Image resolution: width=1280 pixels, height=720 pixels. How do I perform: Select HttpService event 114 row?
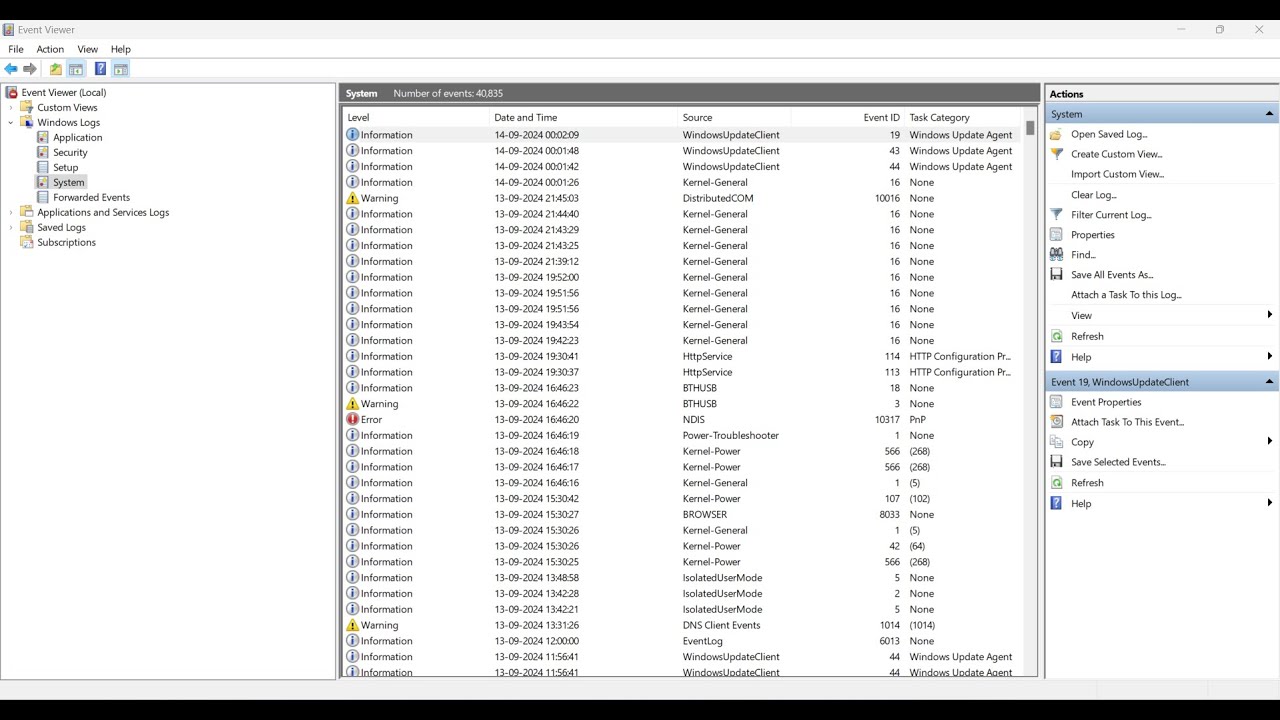(x=683, y=356)
